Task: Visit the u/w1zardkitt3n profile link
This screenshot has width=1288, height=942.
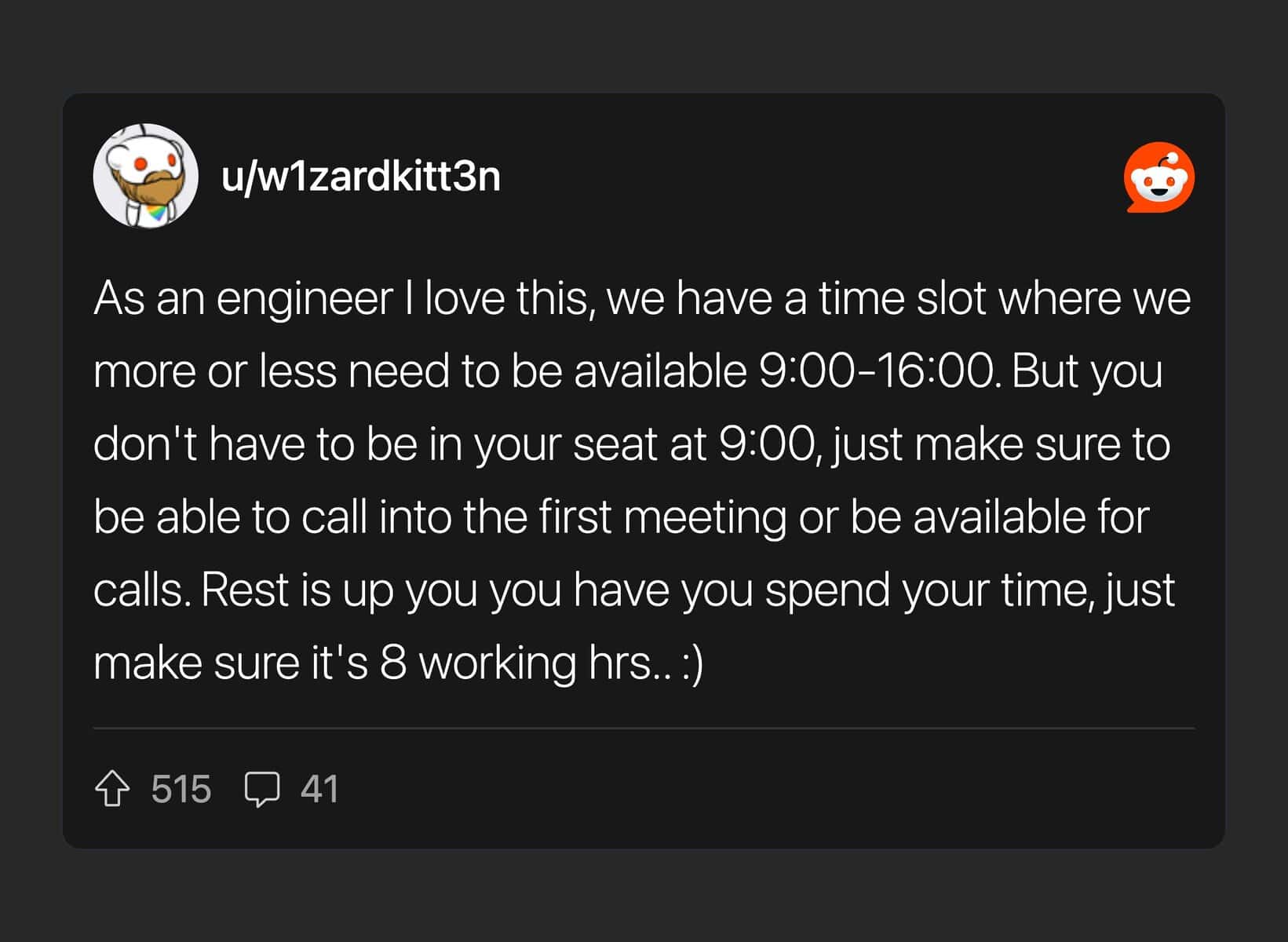Action: point(360,176)
